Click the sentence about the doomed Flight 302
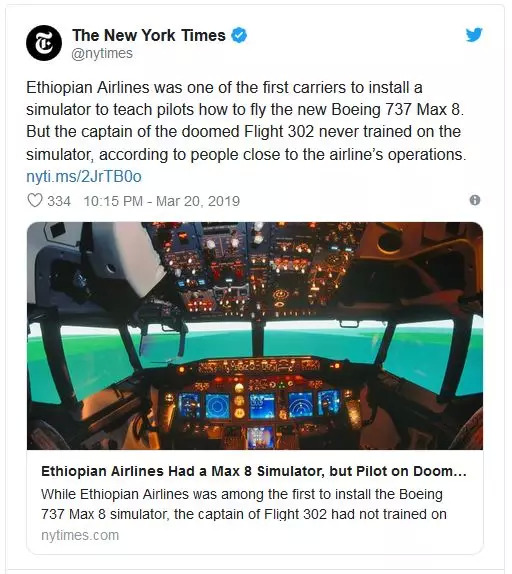Screen dimensions: 512x574 pos(246,143)
